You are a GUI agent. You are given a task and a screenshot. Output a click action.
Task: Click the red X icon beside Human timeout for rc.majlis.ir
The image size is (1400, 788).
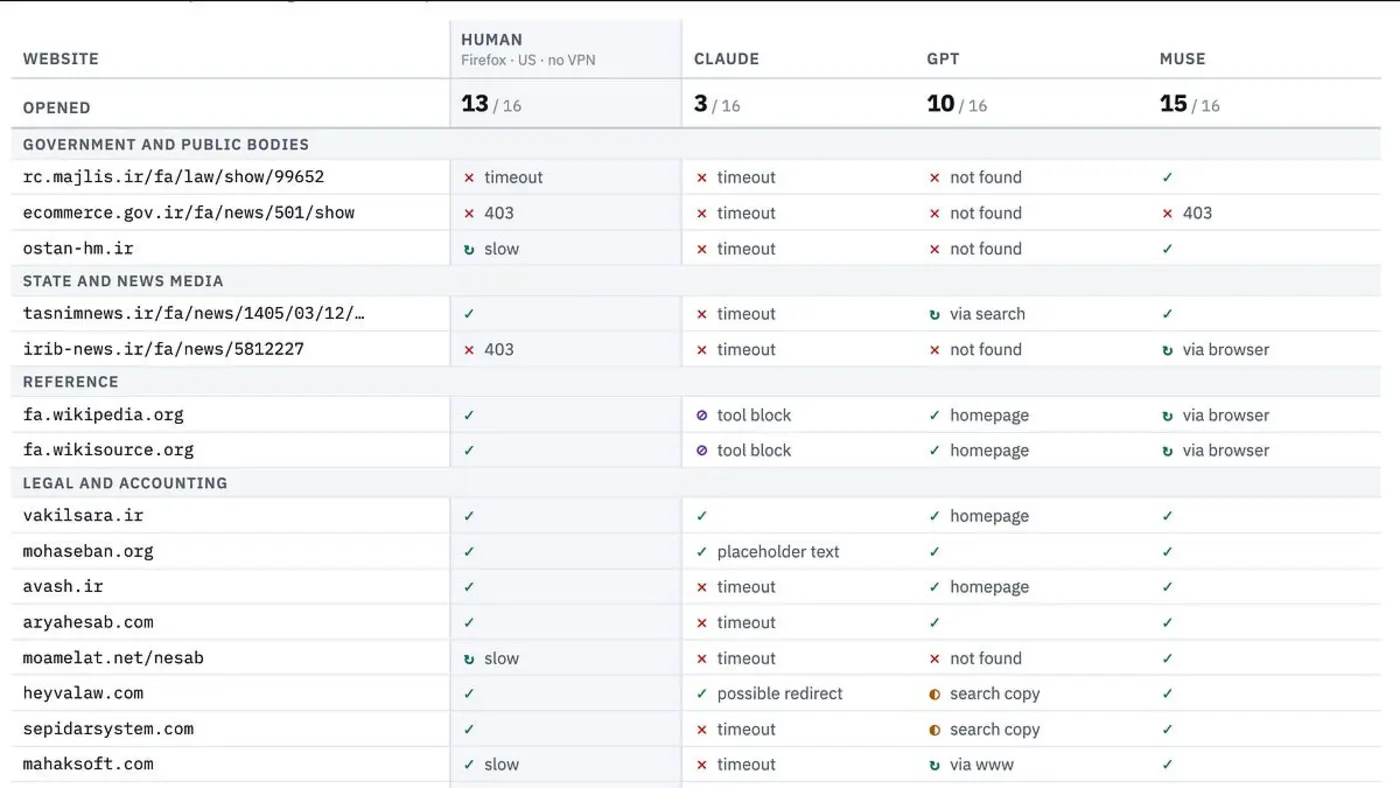(469, 178)
